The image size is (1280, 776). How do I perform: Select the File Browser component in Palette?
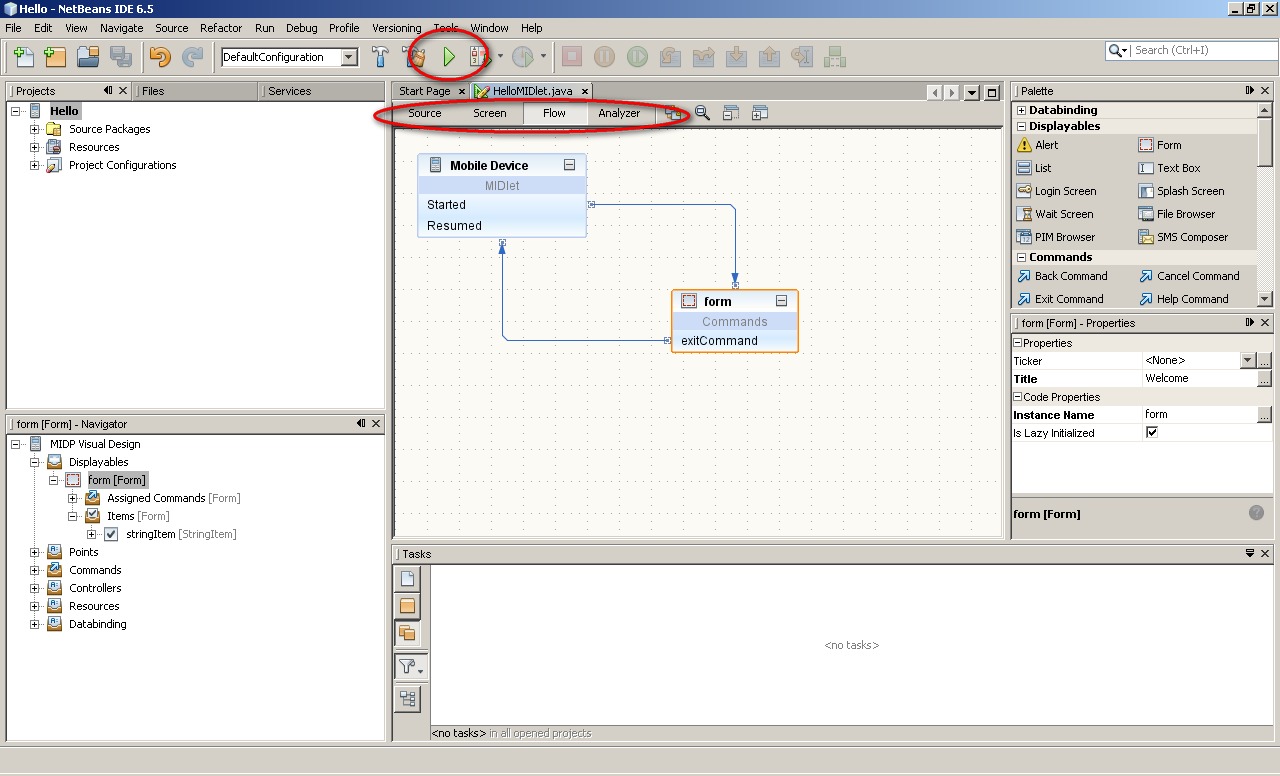[1177, 214]
